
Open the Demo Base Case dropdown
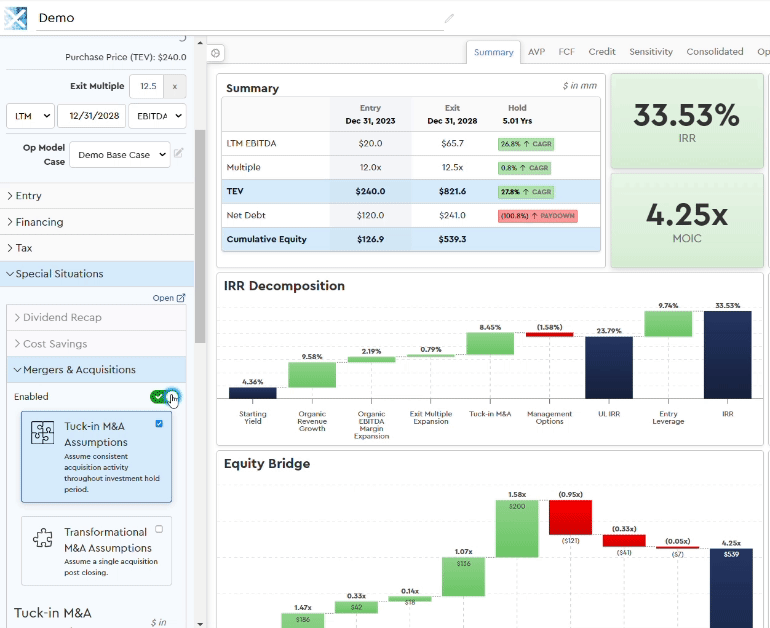coord(118,155)
